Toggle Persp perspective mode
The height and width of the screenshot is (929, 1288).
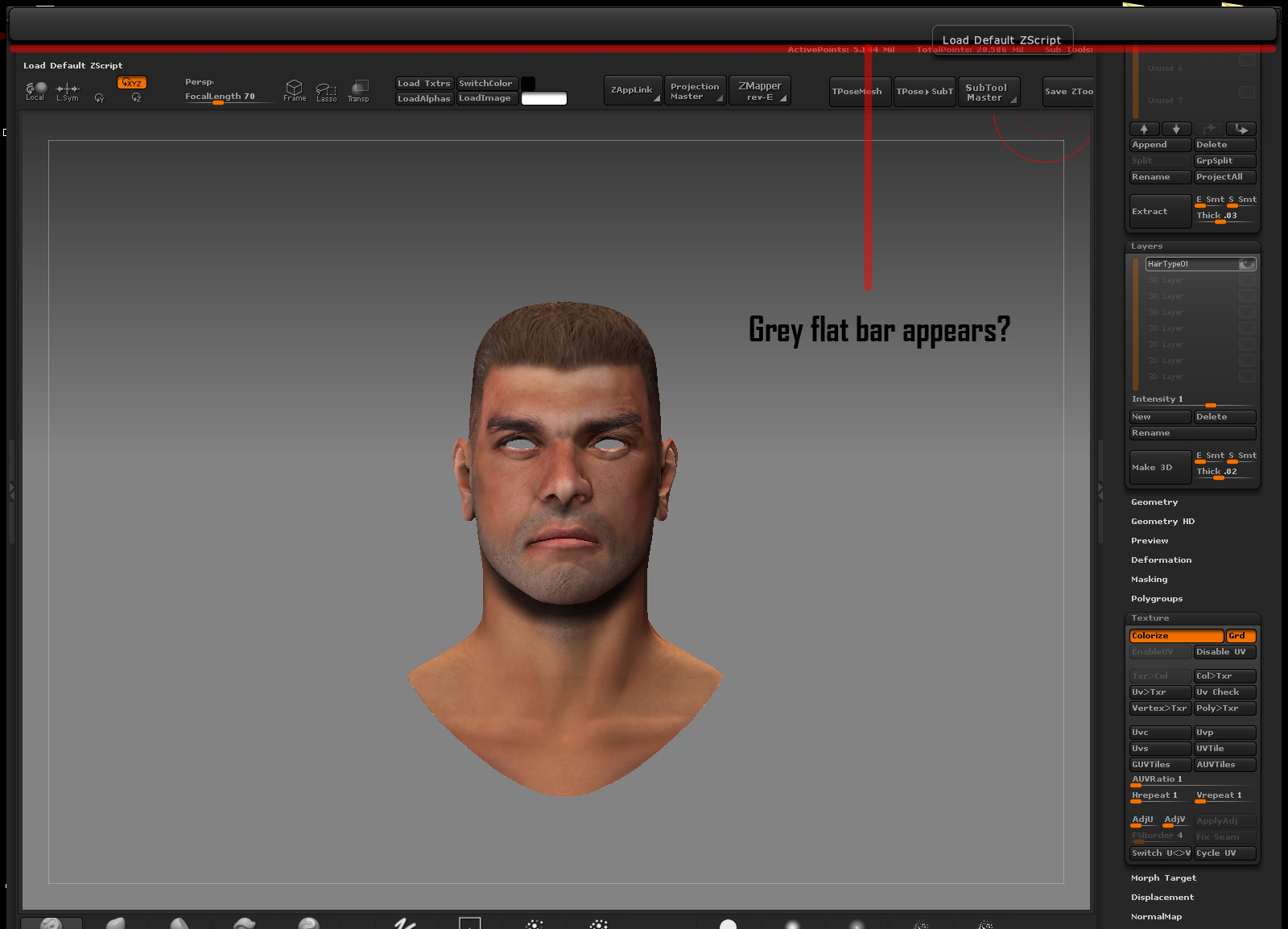(200, 82)
